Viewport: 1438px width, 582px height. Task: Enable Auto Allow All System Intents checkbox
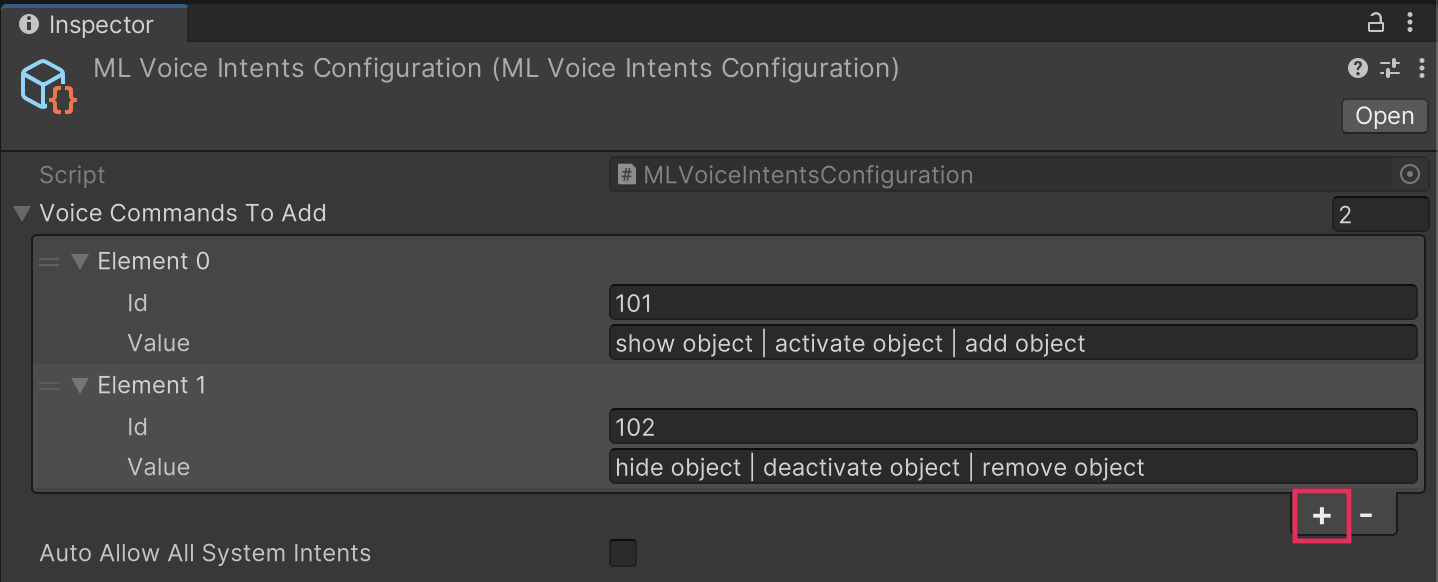coord(623,553)
